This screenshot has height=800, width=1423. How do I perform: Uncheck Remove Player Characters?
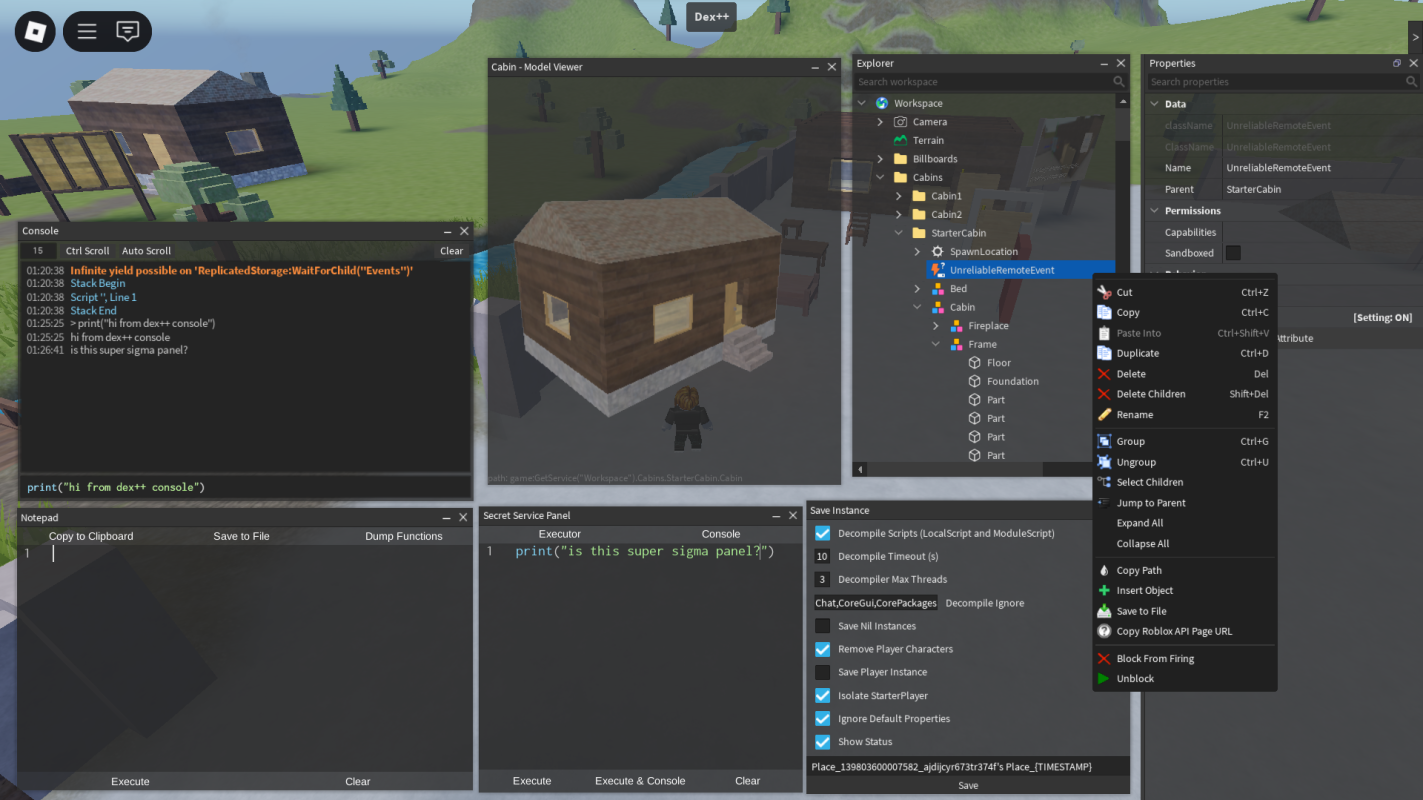pyautogui.click(x=822, y=649)
